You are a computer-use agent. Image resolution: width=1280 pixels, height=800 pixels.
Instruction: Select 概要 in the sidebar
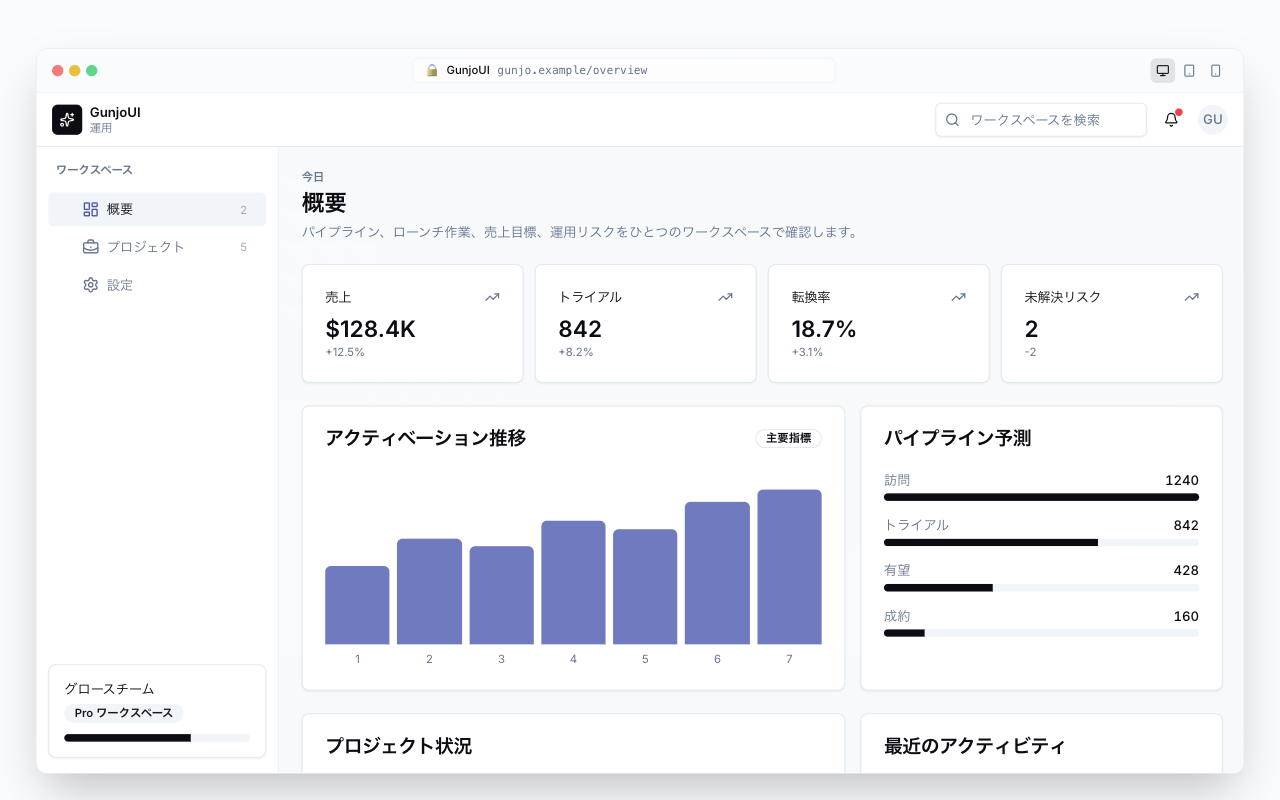(157, 209)
